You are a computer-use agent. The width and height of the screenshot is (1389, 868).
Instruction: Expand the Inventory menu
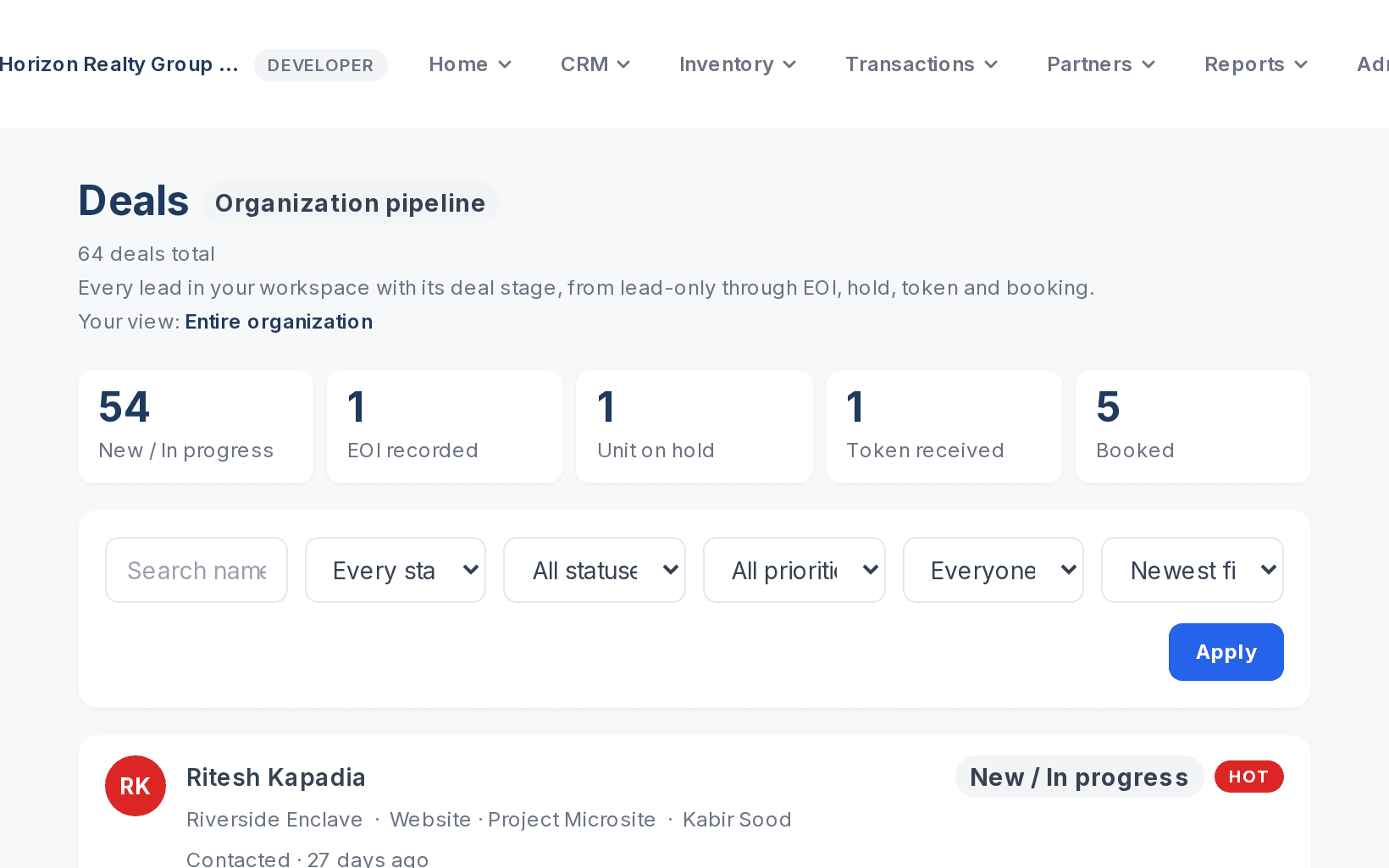coord(738,64)
